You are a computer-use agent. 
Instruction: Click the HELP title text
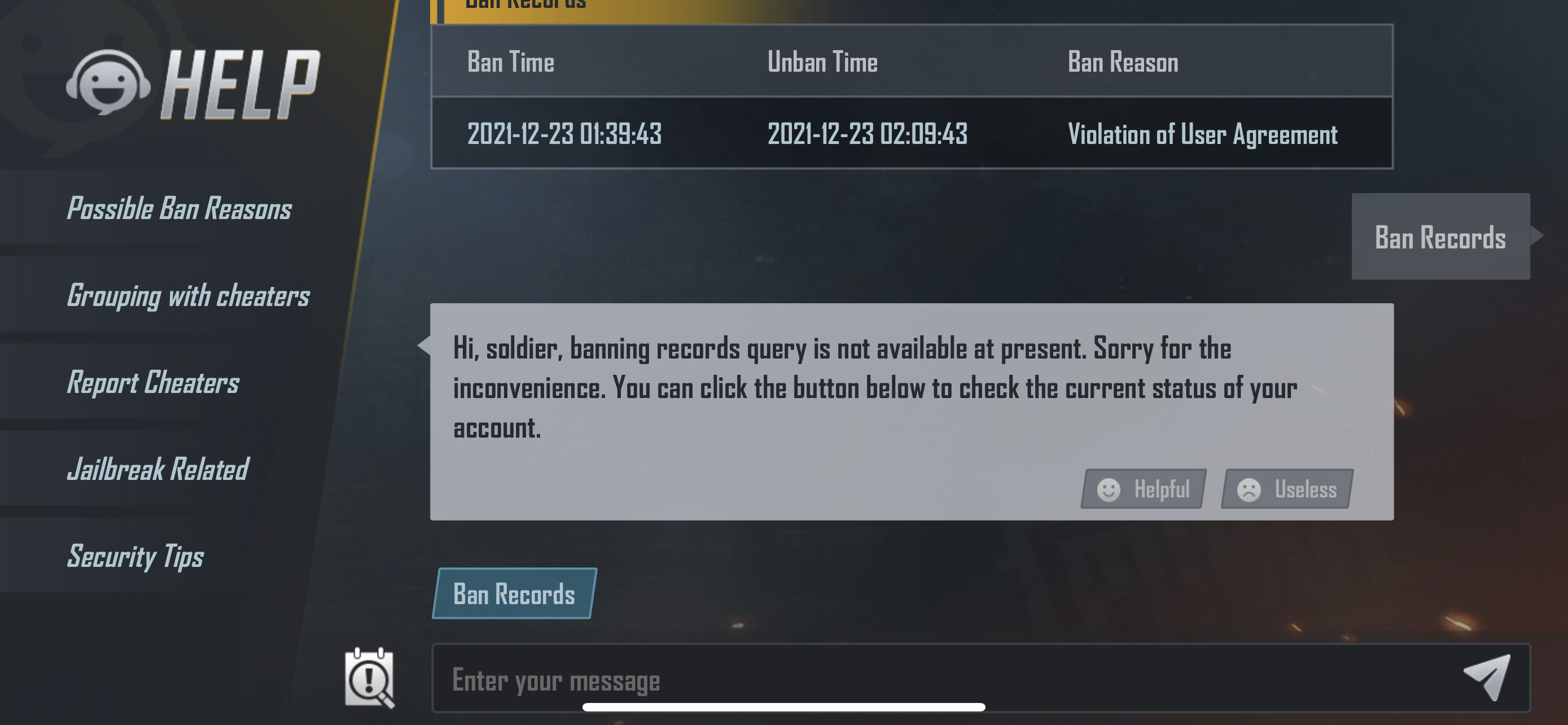[240, 85]
